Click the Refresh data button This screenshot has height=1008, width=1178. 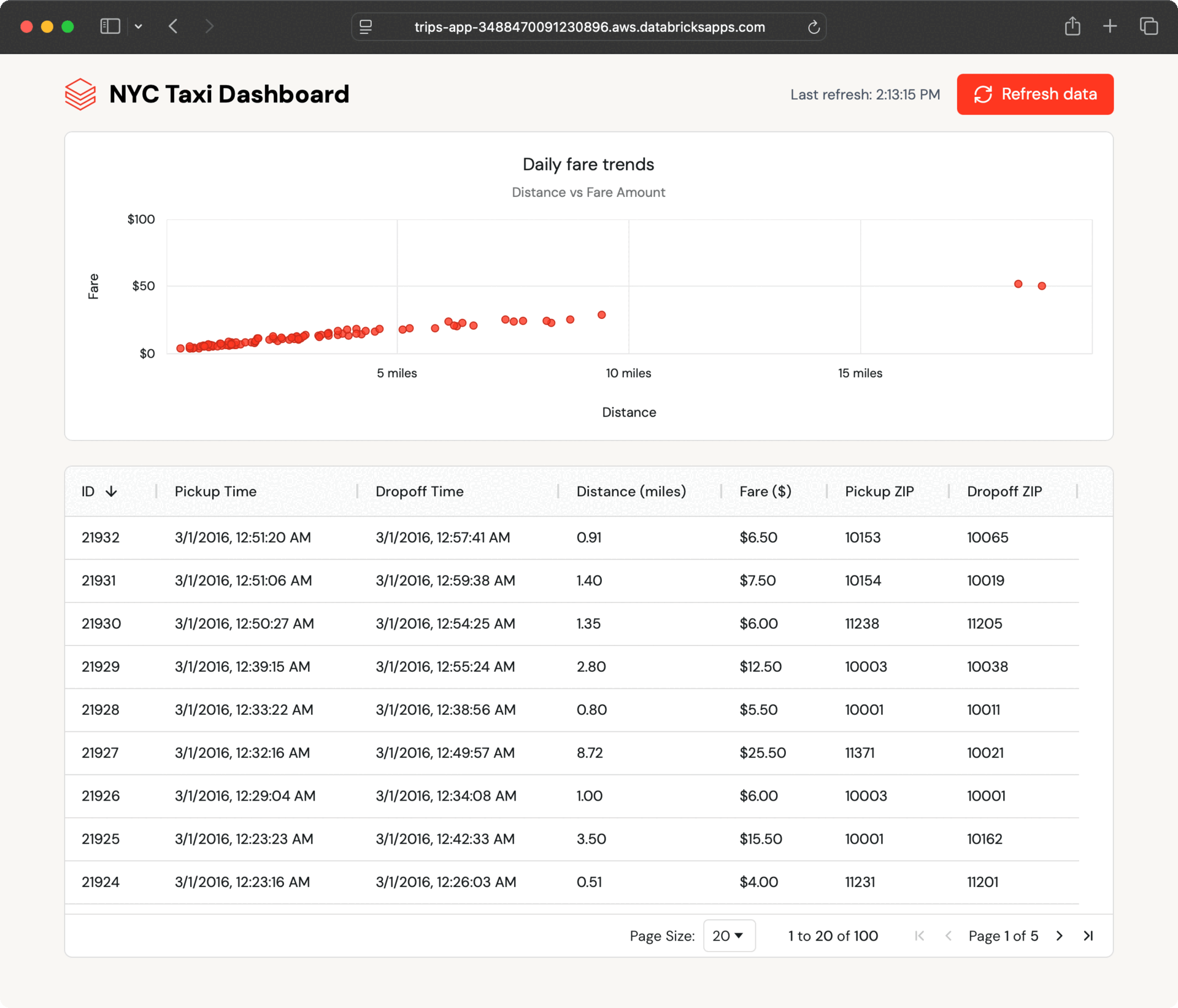[x=1035, y=94]
